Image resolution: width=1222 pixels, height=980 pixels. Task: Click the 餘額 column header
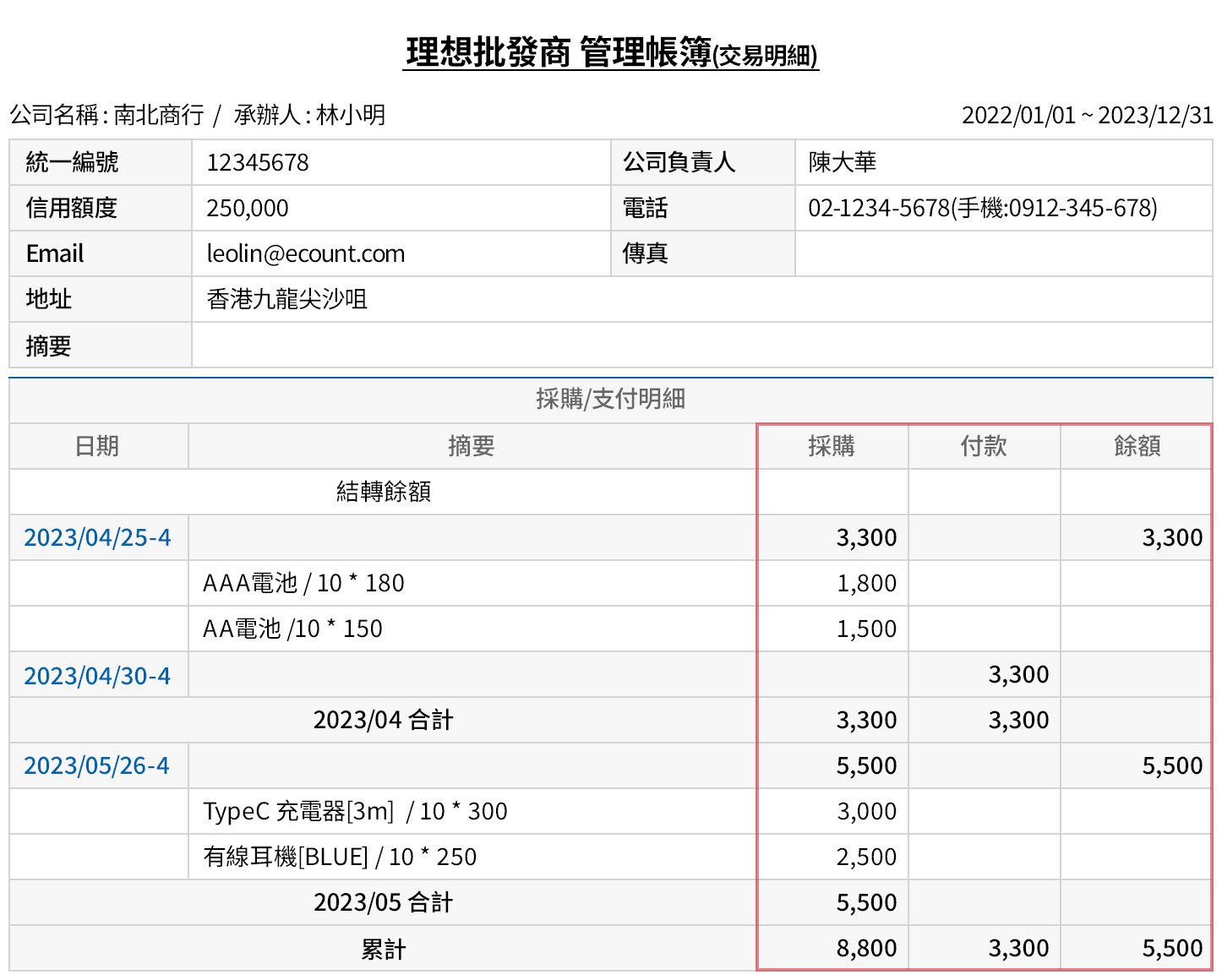[1137, 446]
